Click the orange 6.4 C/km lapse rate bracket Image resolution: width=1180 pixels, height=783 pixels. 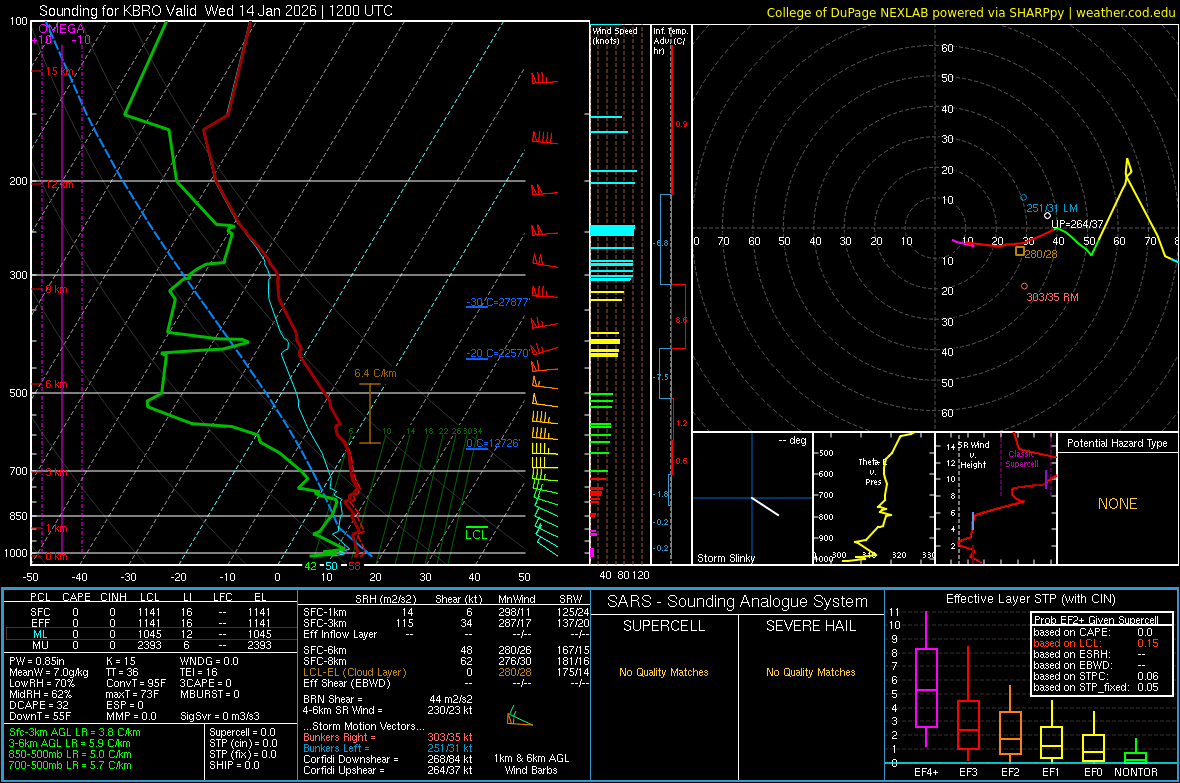coord(370,413)
